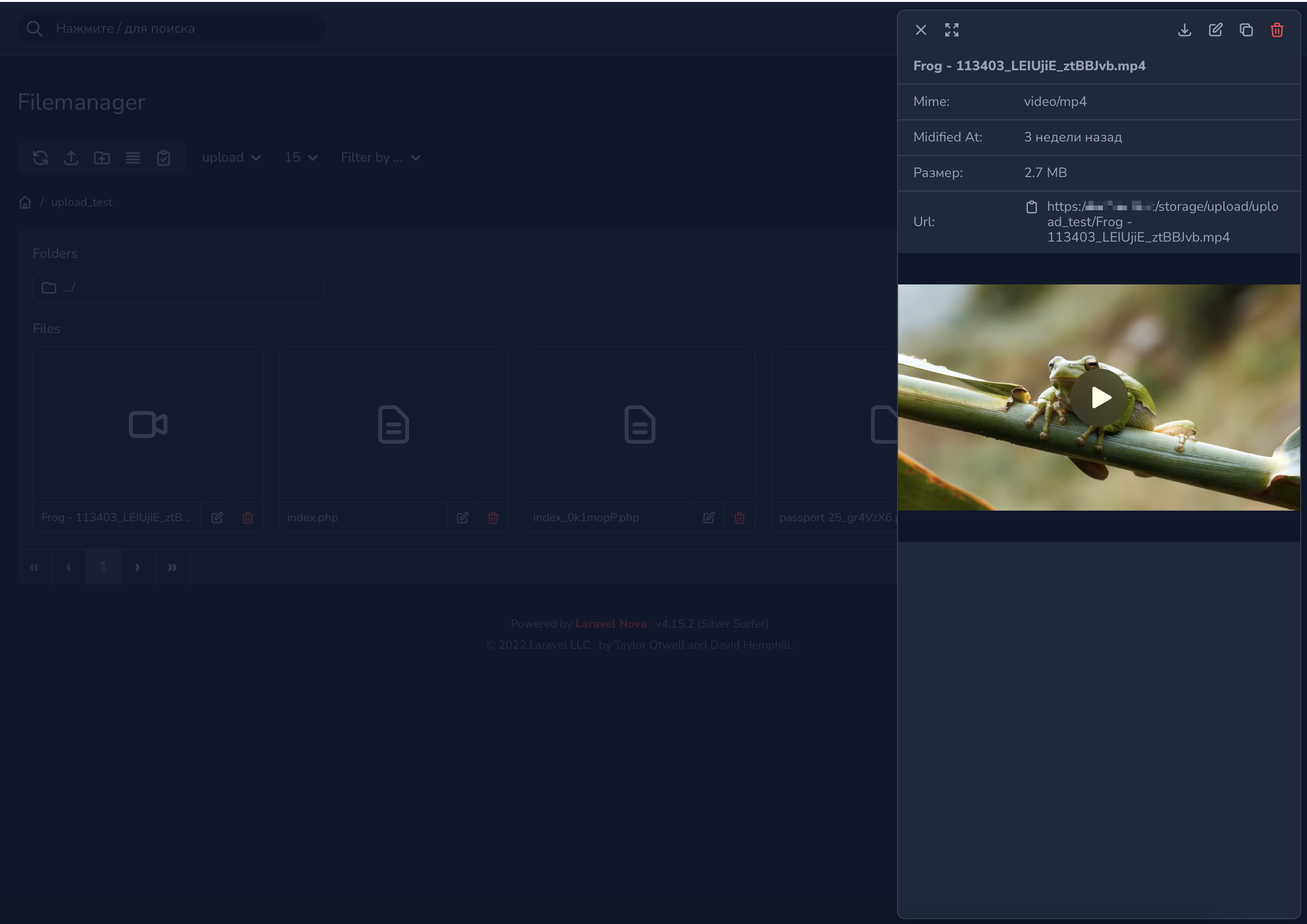Image resolution: width=1307 pixels, height=924 pixels.
Task: Switch to list view layout icon
Action: pyautogui.click(x=133, y=158)
